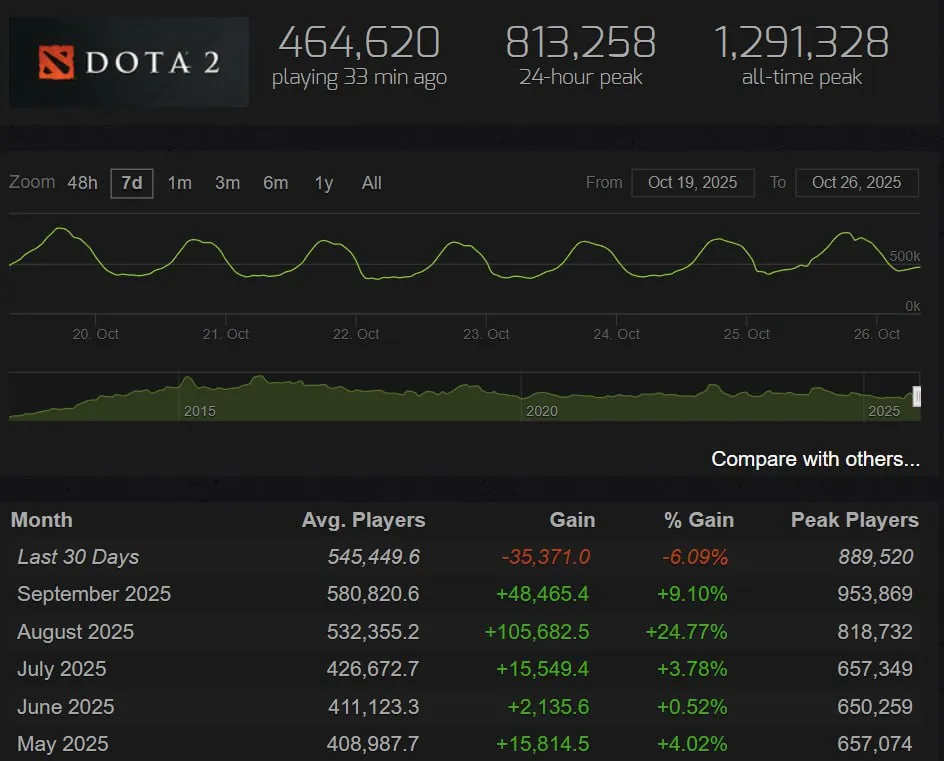Click the To date field Oct 26, 2025
944x761 pixels.
click(x=857, y=182)
